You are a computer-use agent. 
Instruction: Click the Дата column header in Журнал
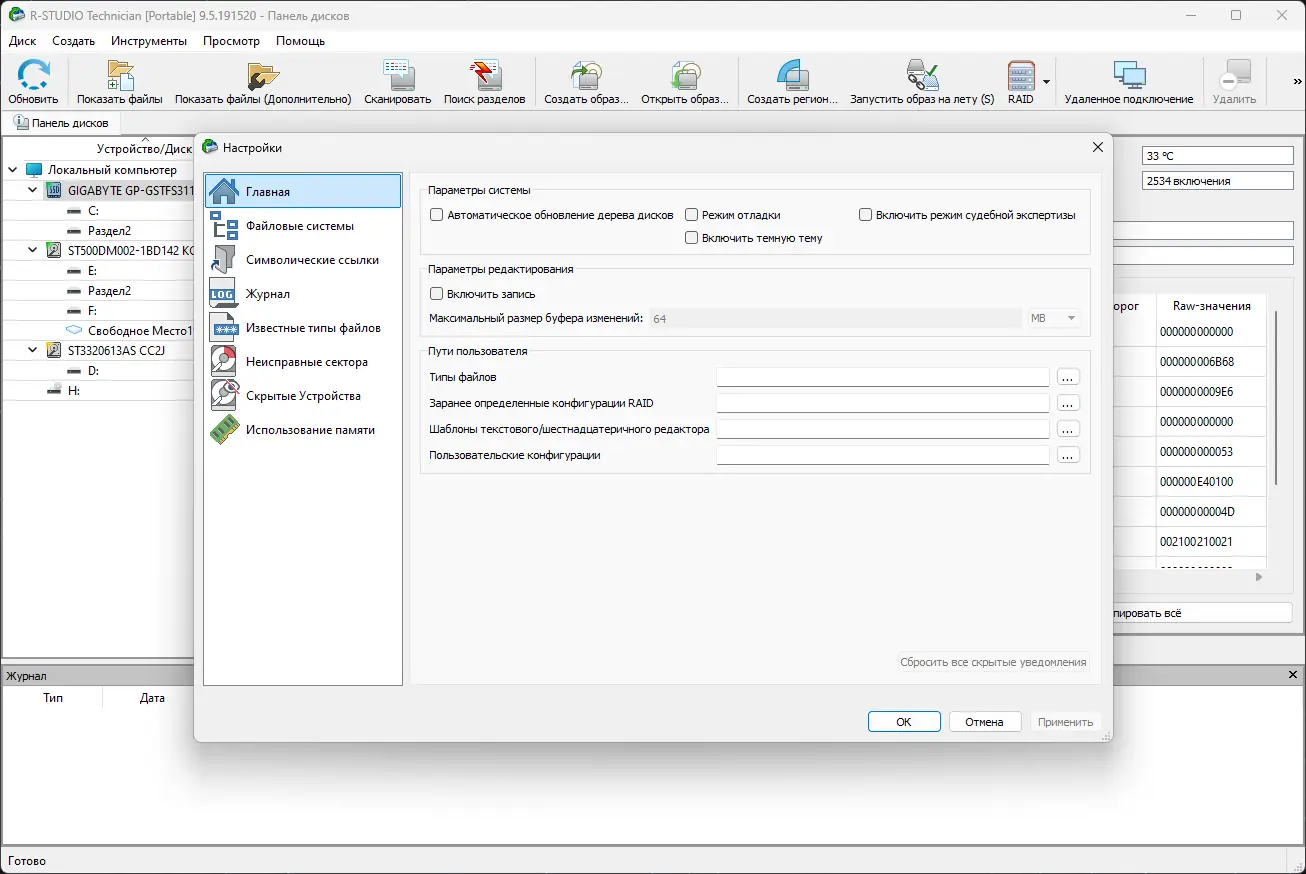152,698
